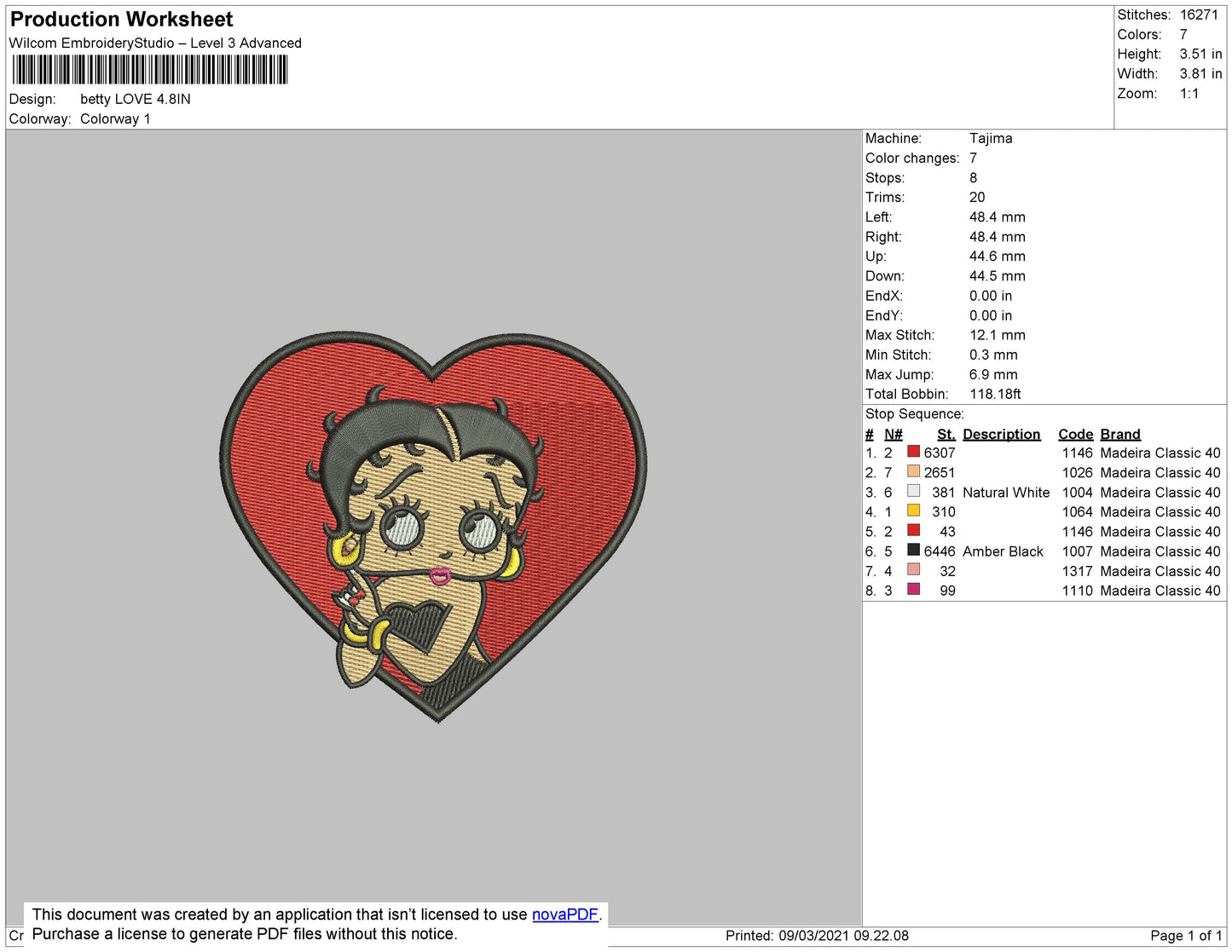Click thread code 1007
Viewport: 1232px width, 952px height.
(1077, 551)
